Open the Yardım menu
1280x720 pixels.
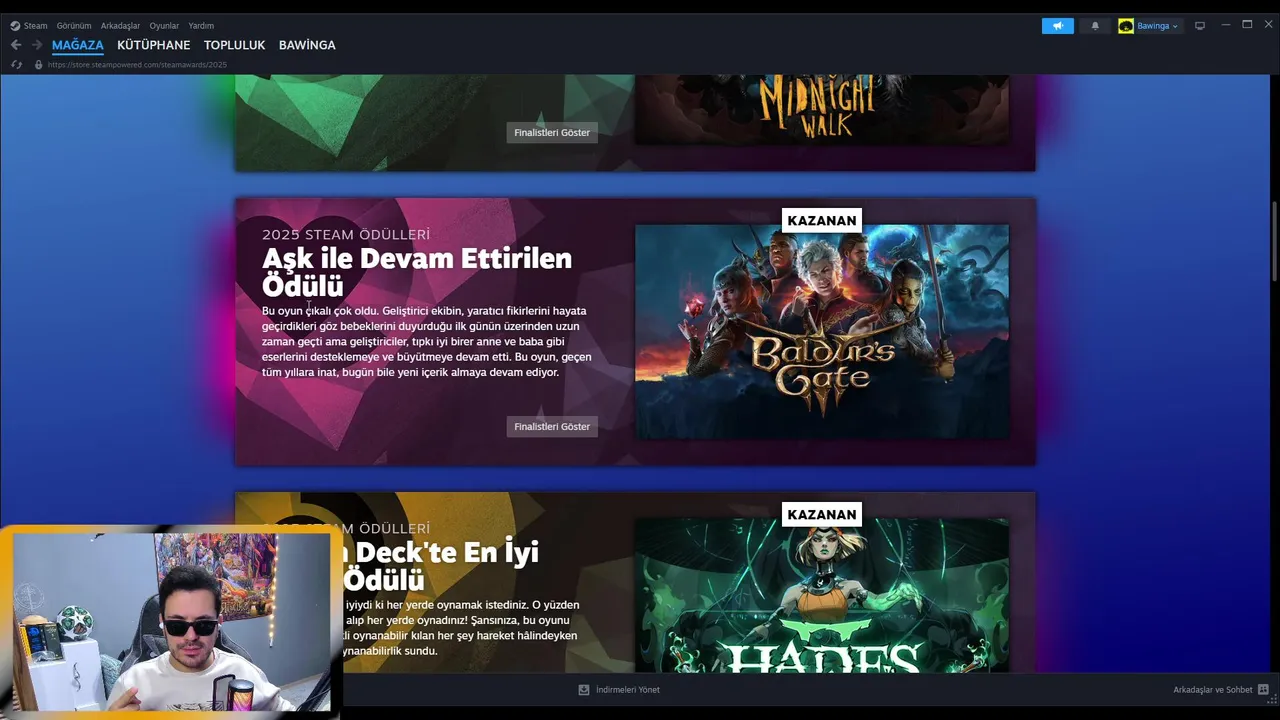201,25
